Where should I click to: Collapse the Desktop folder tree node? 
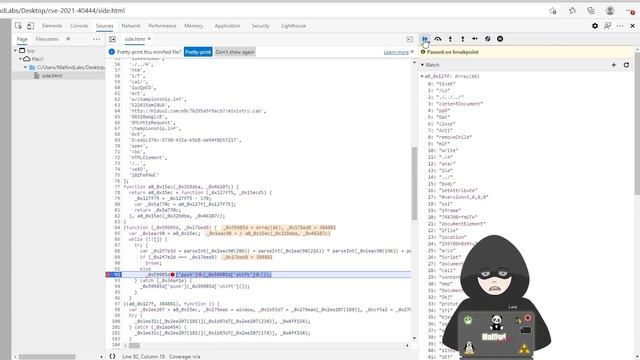25,67
